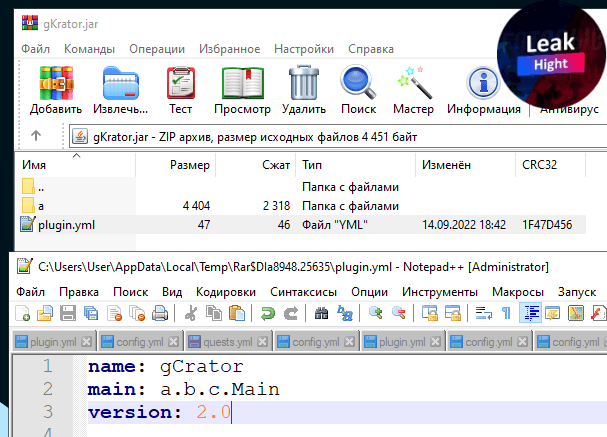Click the Close document toolbar icon
The image size is (607, 437).
[115, 313]
